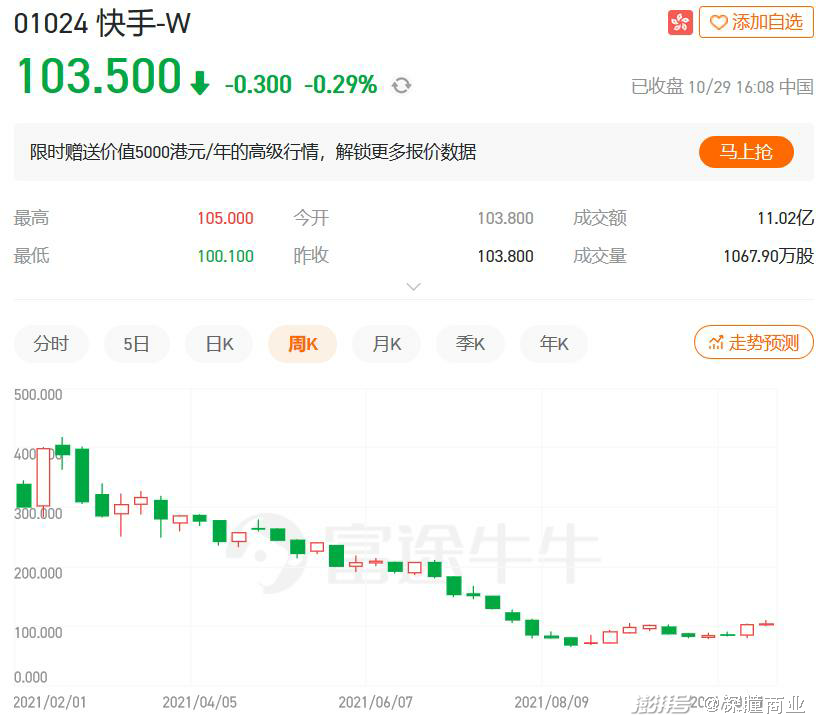Select the 日K chart tab

pyautogui.click(x=219, y=344)
